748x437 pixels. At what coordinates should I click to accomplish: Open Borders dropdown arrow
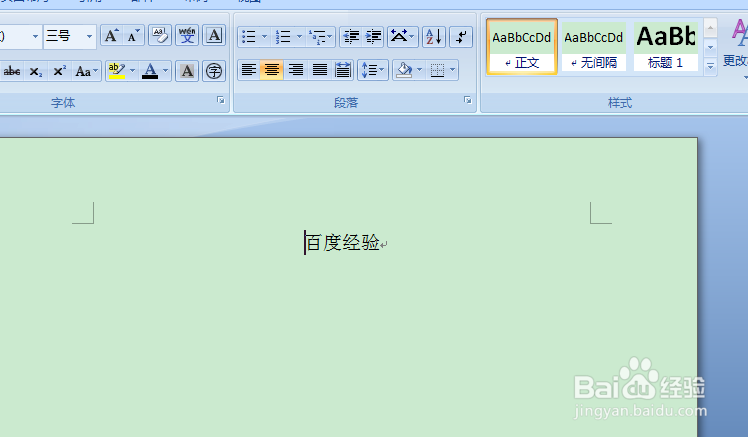tap(453, 71)
